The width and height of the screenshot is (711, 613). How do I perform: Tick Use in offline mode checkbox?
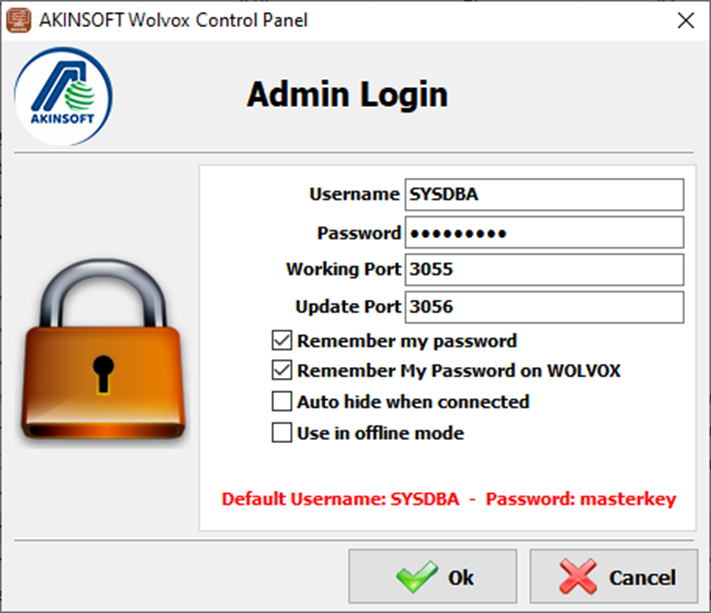282,433
